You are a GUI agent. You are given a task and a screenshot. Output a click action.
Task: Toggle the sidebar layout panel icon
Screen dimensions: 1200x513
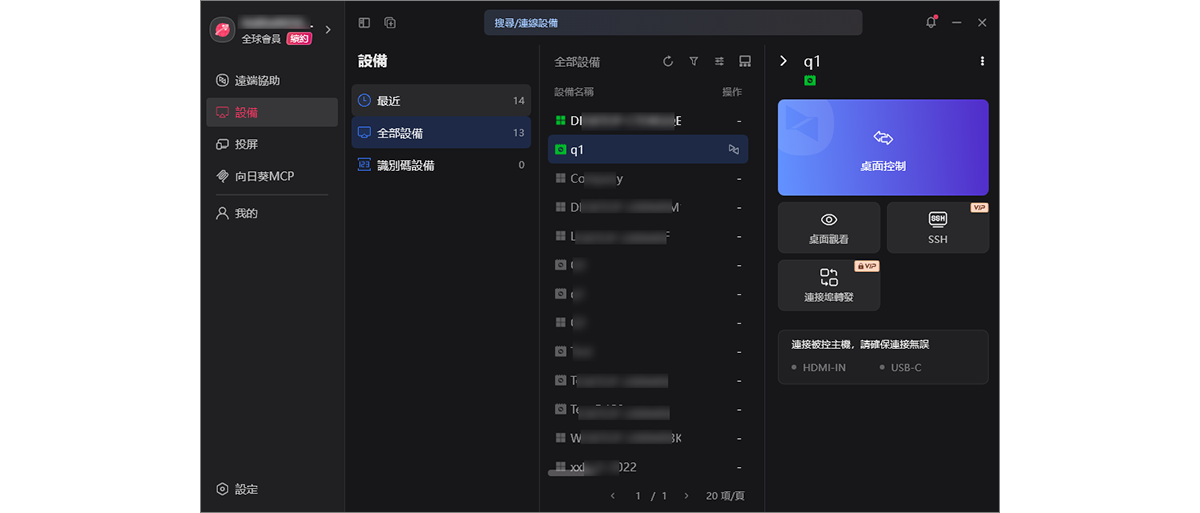coord(364,22)
